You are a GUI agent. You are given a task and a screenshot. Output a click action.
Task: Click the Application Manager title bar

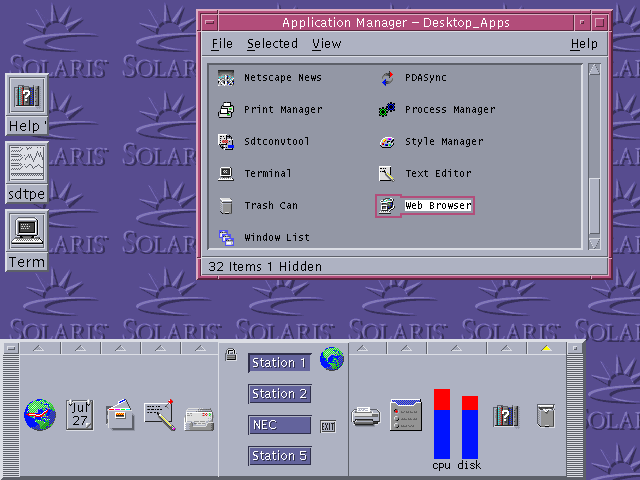[x=396, y=22]
